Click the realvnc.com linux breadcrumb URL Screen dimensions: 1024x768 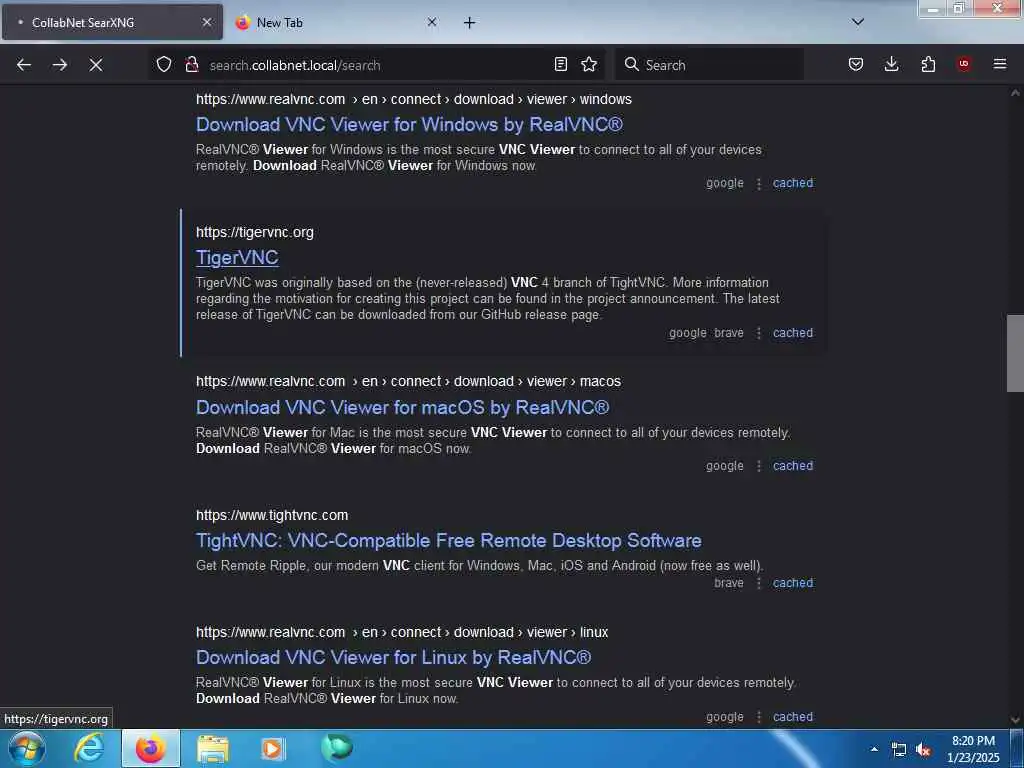tap(402, 632)
